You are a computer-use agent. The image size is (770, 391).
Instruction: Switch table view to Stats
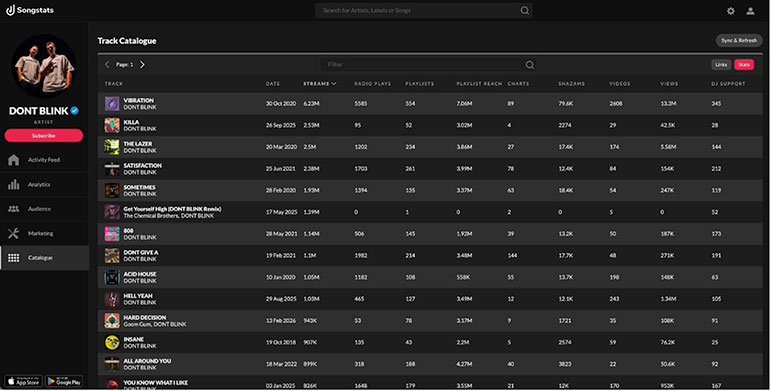pos(744,64)
